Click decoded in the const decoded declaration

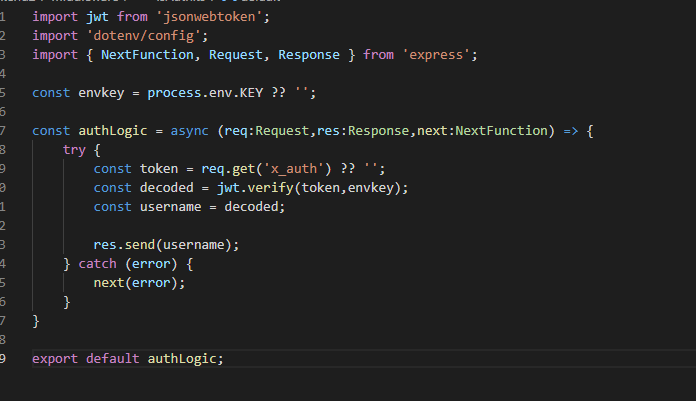tap(166, 188)
